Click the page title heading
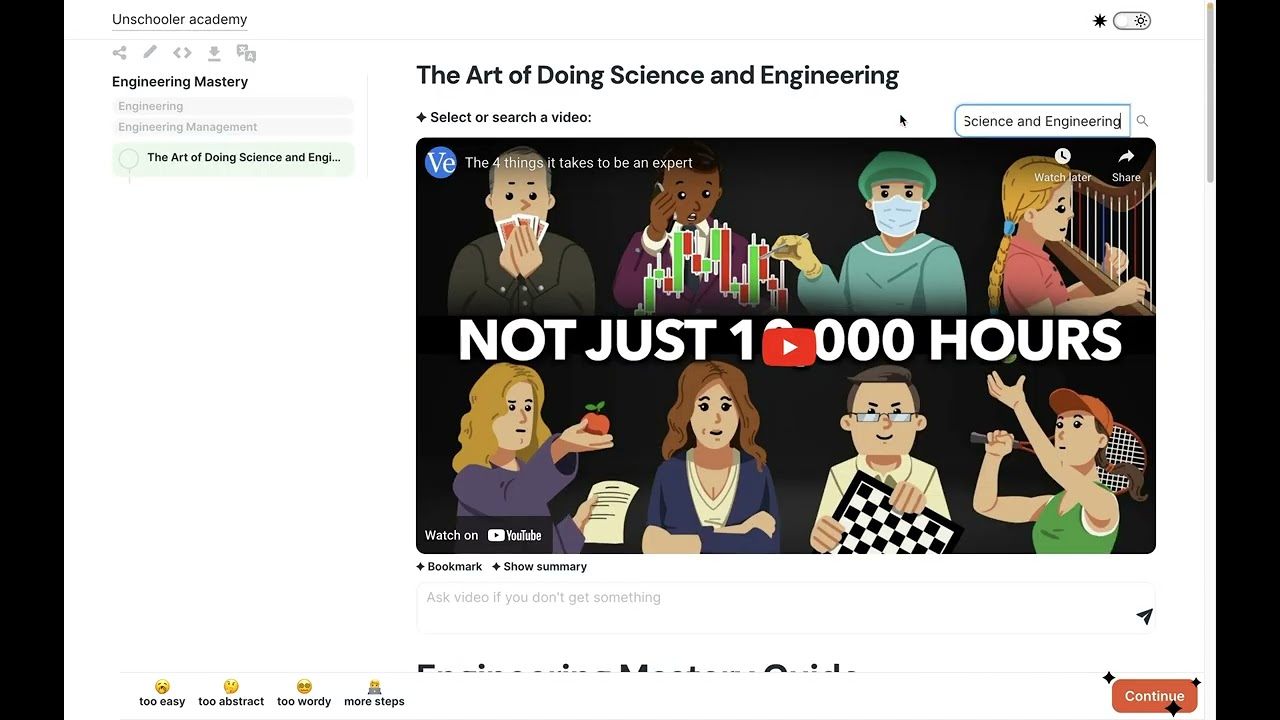Screen dimensions: 1280x720 (657, 75)
